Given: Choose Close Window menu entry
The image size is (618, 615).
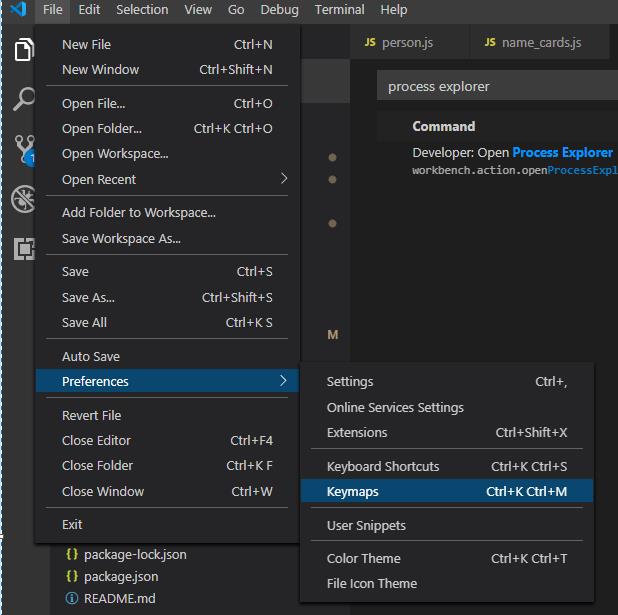Looking at the screenshot, I should tap(167, 492).
